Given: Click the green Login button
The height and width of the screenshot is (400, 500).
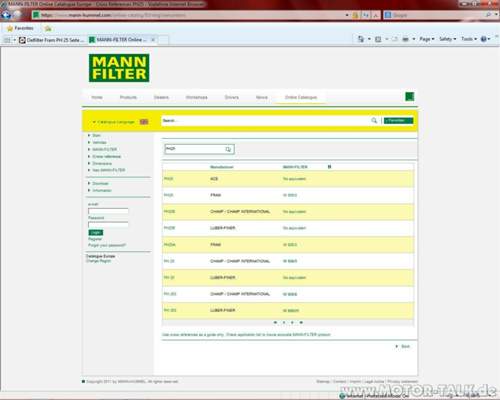Looking at the screenshot, I should point(96,232).
